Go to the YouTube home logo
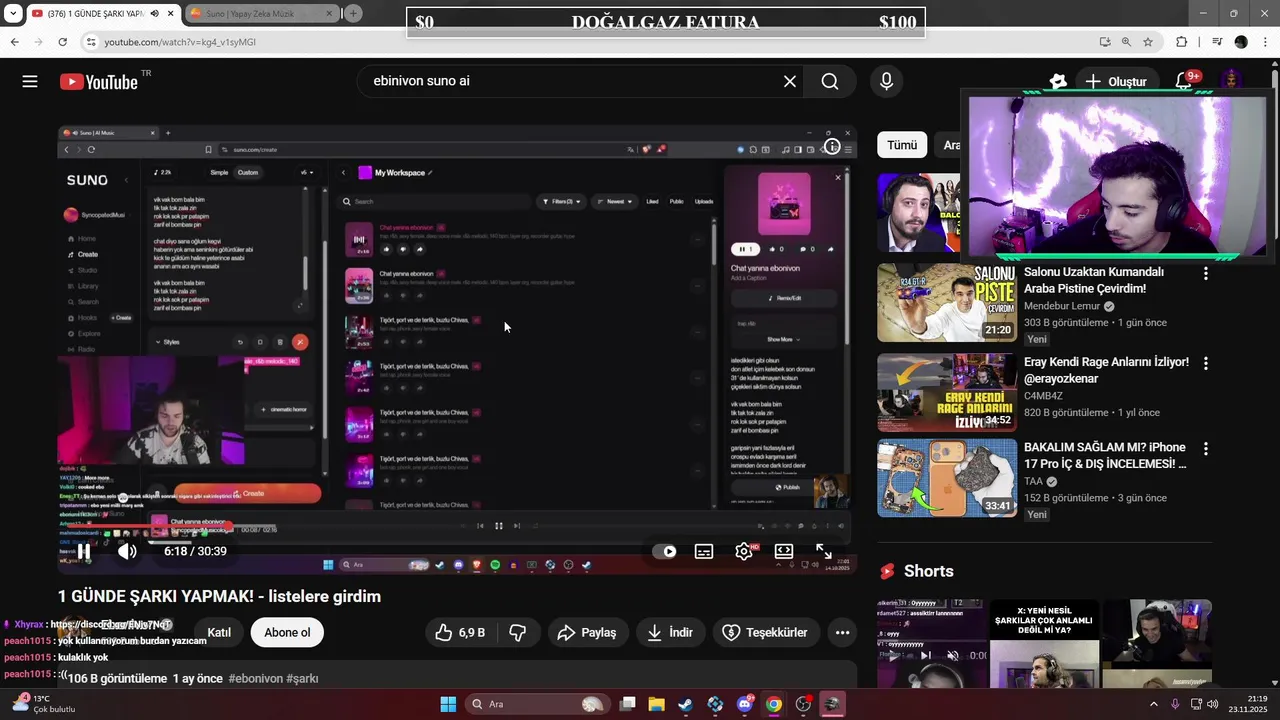This screenshot has width=1280, height=720. 99,81
